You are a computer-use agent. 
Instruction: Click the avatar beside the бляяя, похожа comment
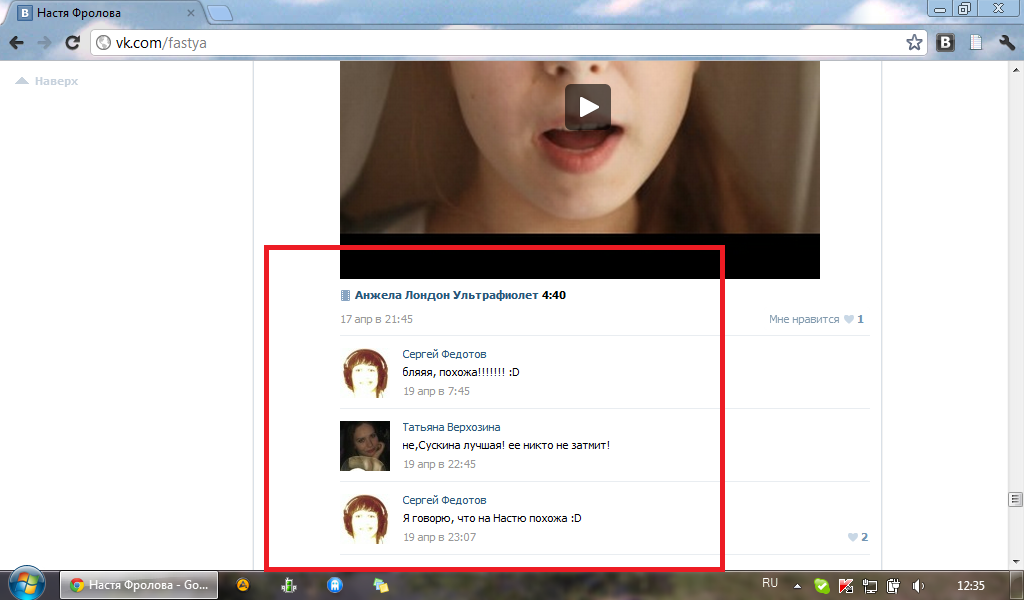tap(365, 373)
